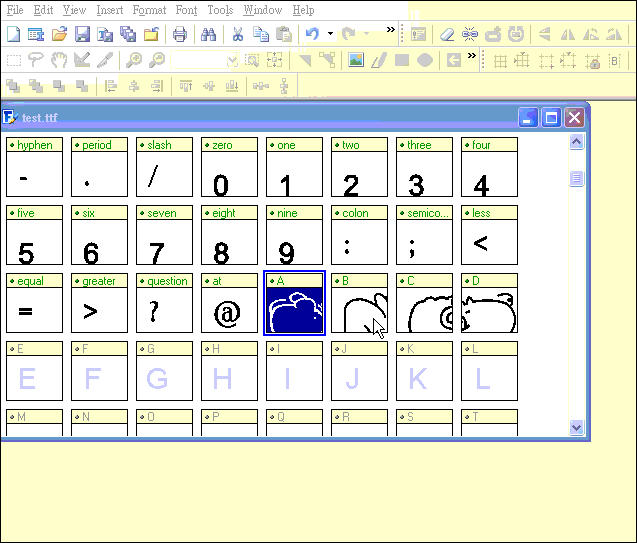
Task: Click the Open folder icon
Action: 59,35
